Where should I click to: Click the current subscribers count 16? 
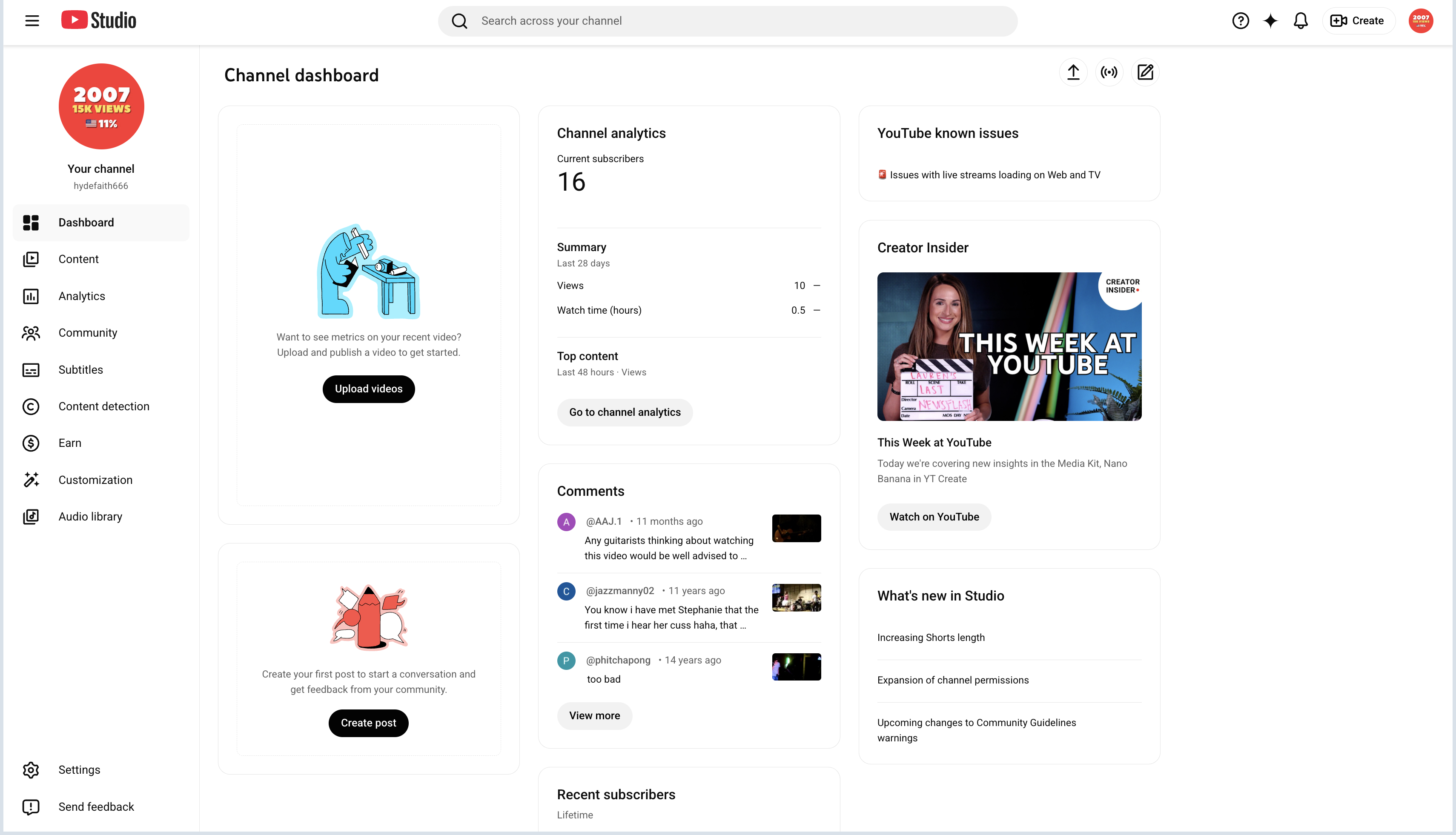[571, 183]
